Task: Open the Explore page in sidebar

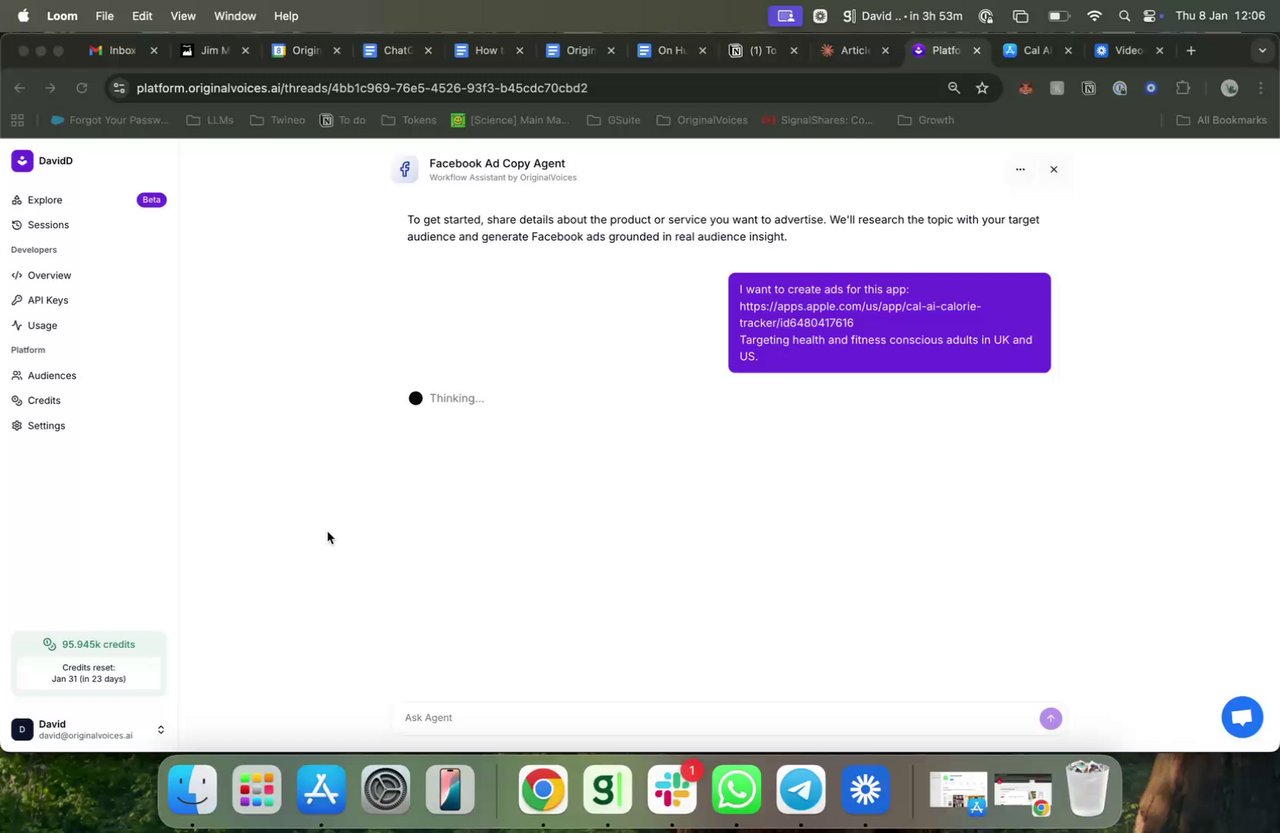Action: point(45,200)
